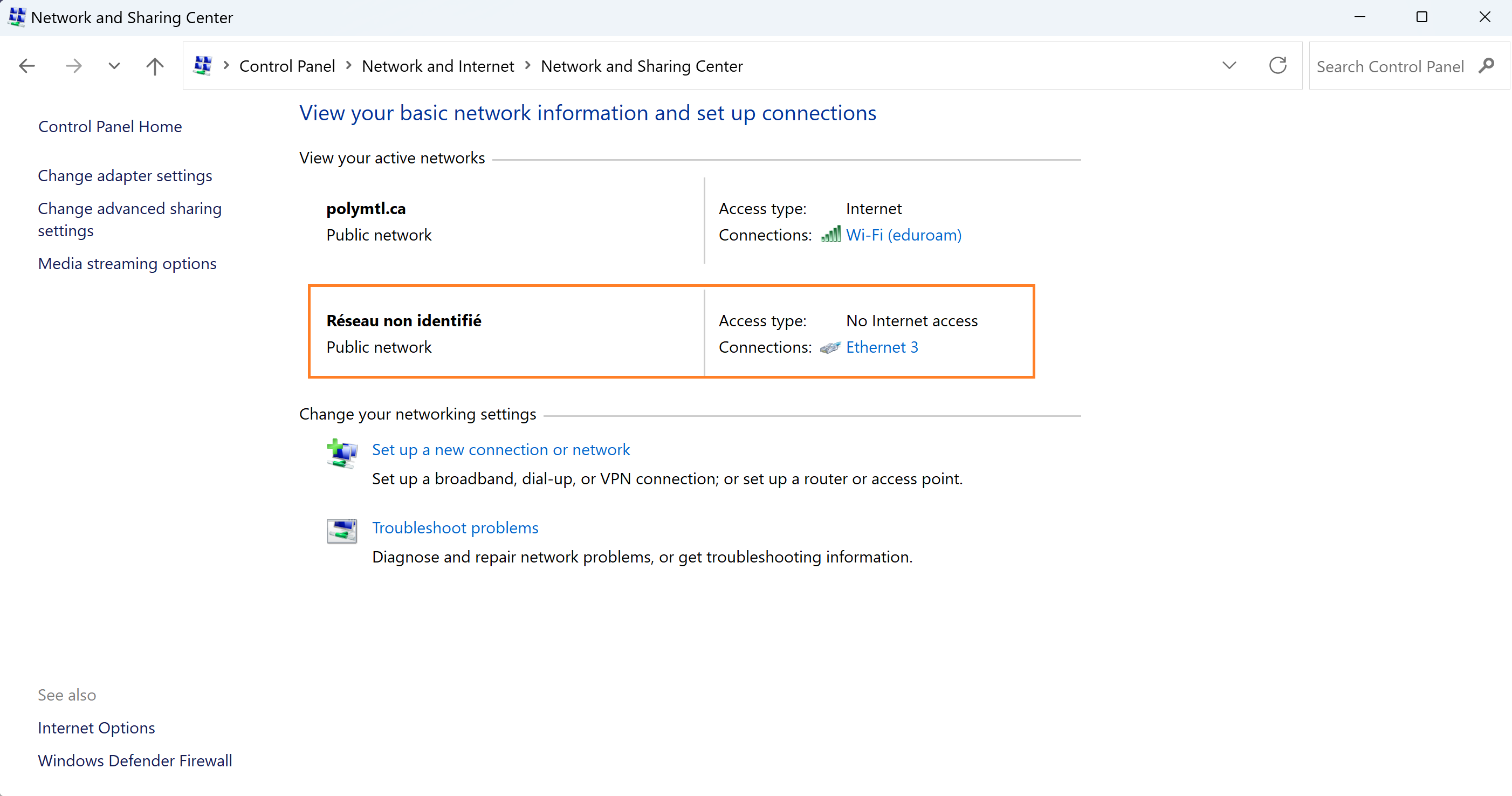Image resolution: width=1512 pixels, height=796 pixels.
Task: Click the Control Panel icon in address bar
Action: 203,66
